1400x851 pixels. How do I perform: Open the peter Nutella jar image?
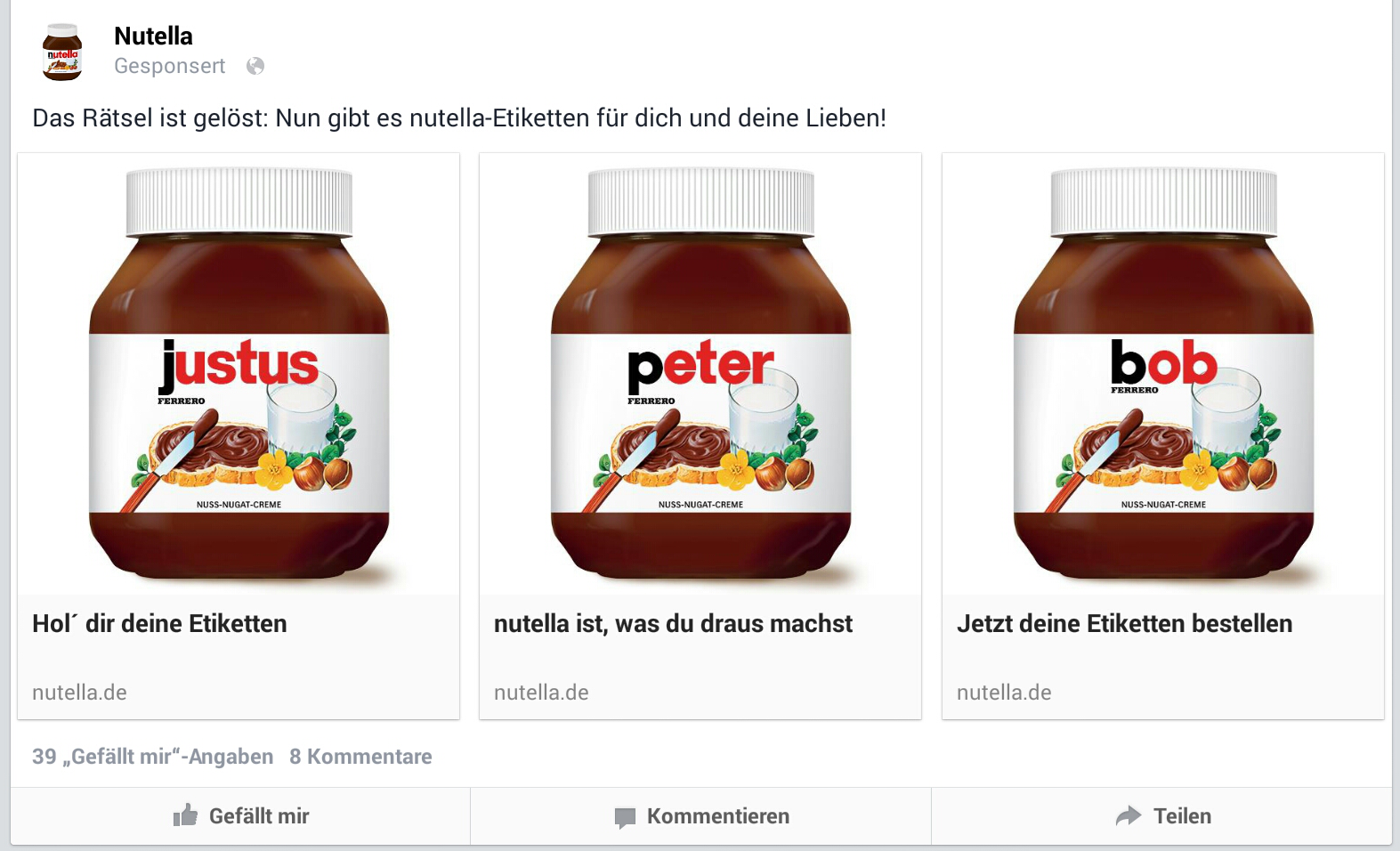(x=700, y=374)
